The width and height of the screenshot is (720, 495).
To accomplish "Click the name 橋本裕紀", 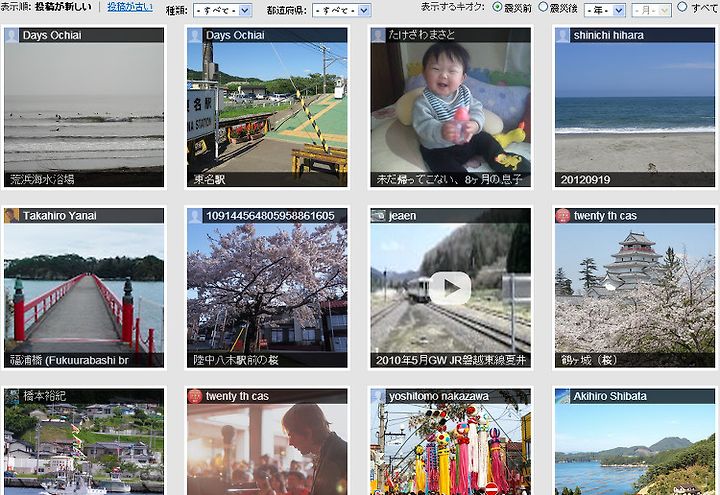I will (x=45, y=396).
